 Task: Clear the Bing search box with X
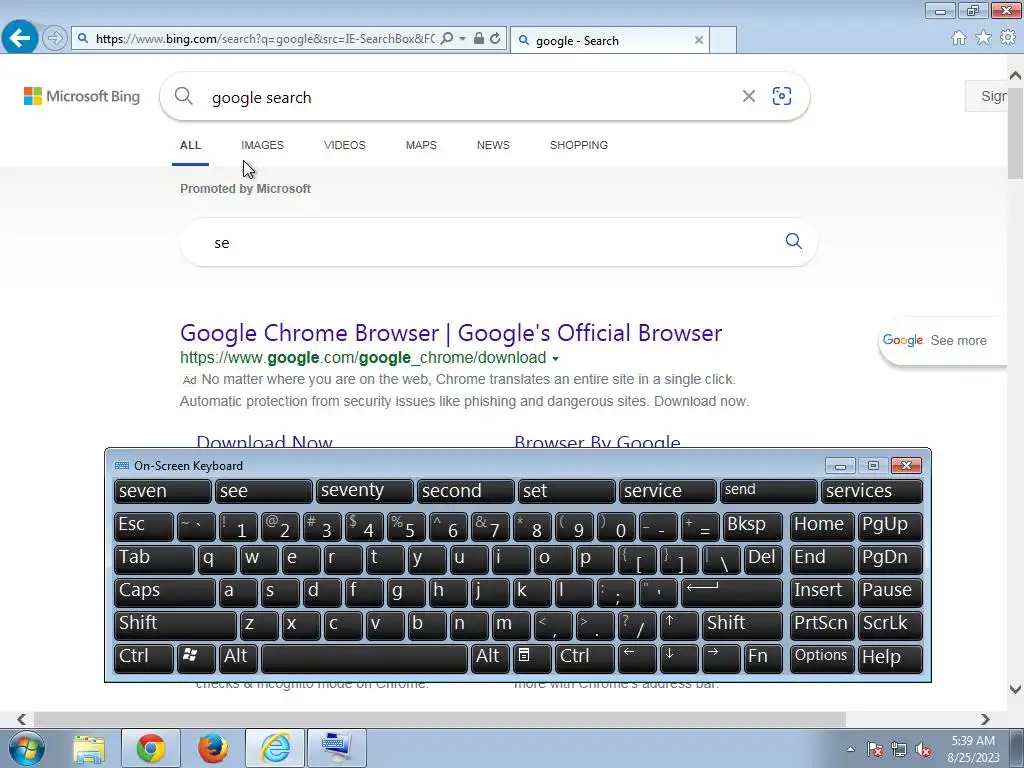[749, 97]
